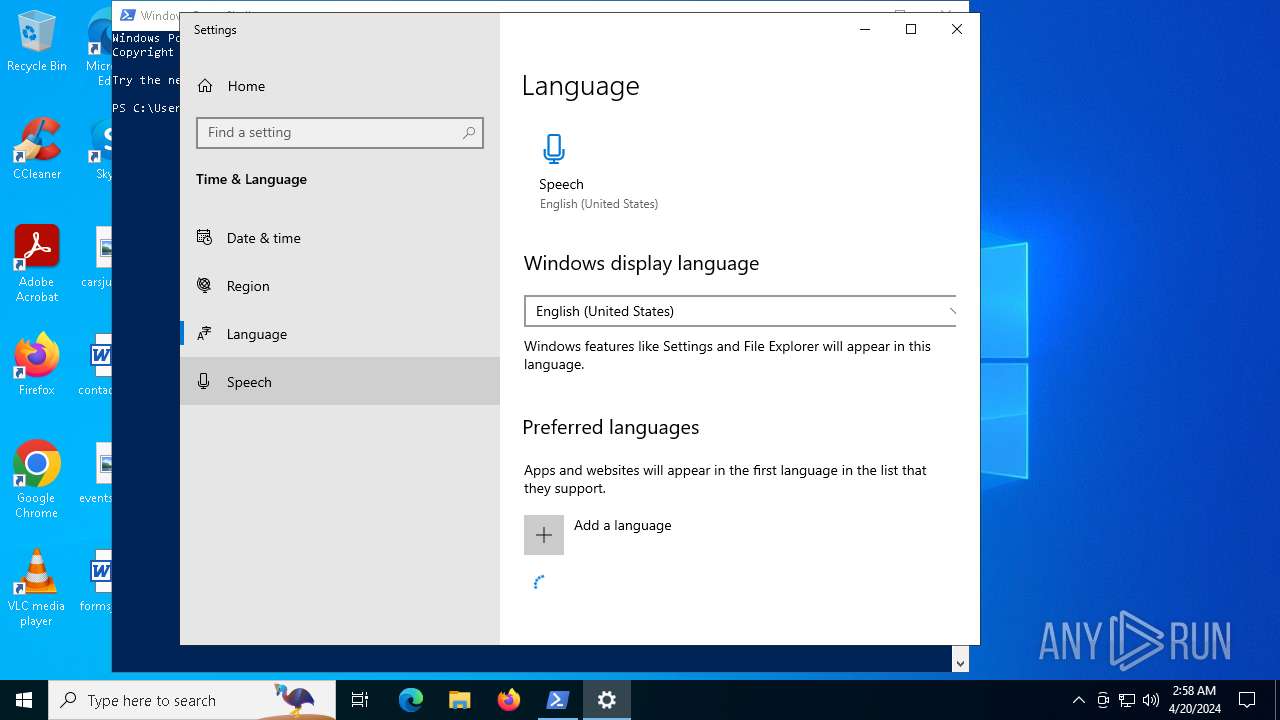The image size is (1280, 720).
Task: Expand the Windows display language dropdown
Action: coord(740,311)
